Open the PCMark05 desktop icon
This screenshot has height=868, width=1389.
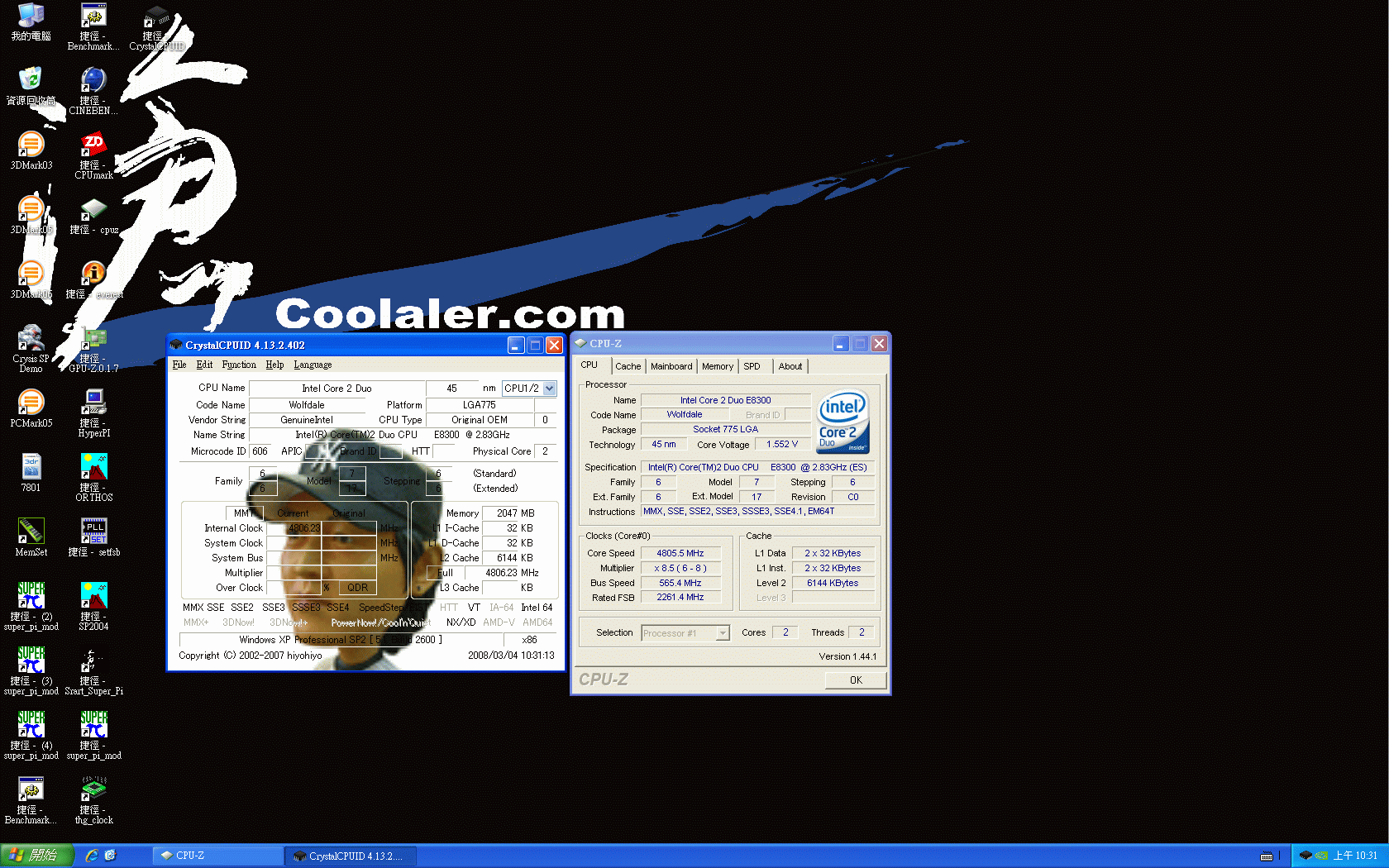click(31, 408)
